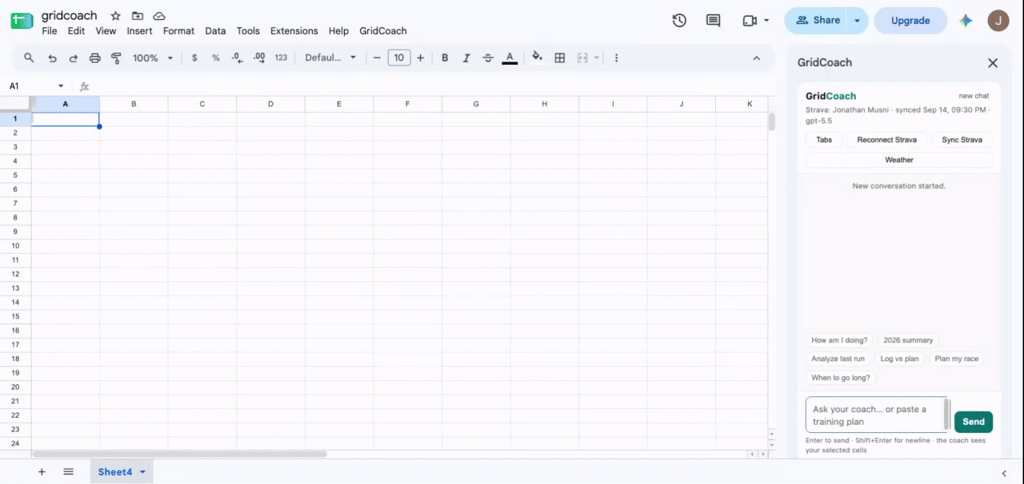Add a new sheet with plus icon
Screen dimensions: 1024x484
click(x=42, y=472)
